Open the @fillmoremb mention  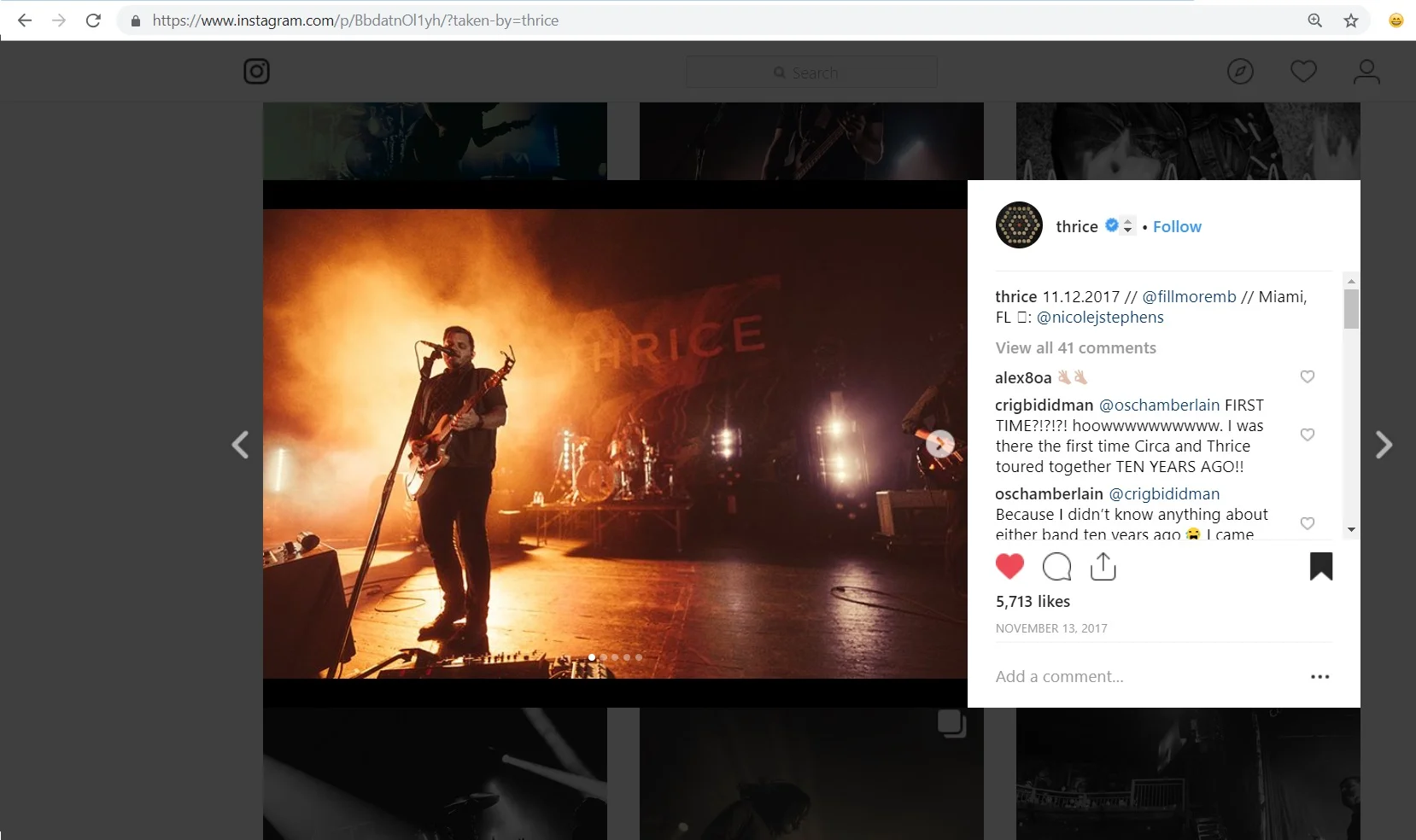pyautogui.click(x=1189, y=296)
